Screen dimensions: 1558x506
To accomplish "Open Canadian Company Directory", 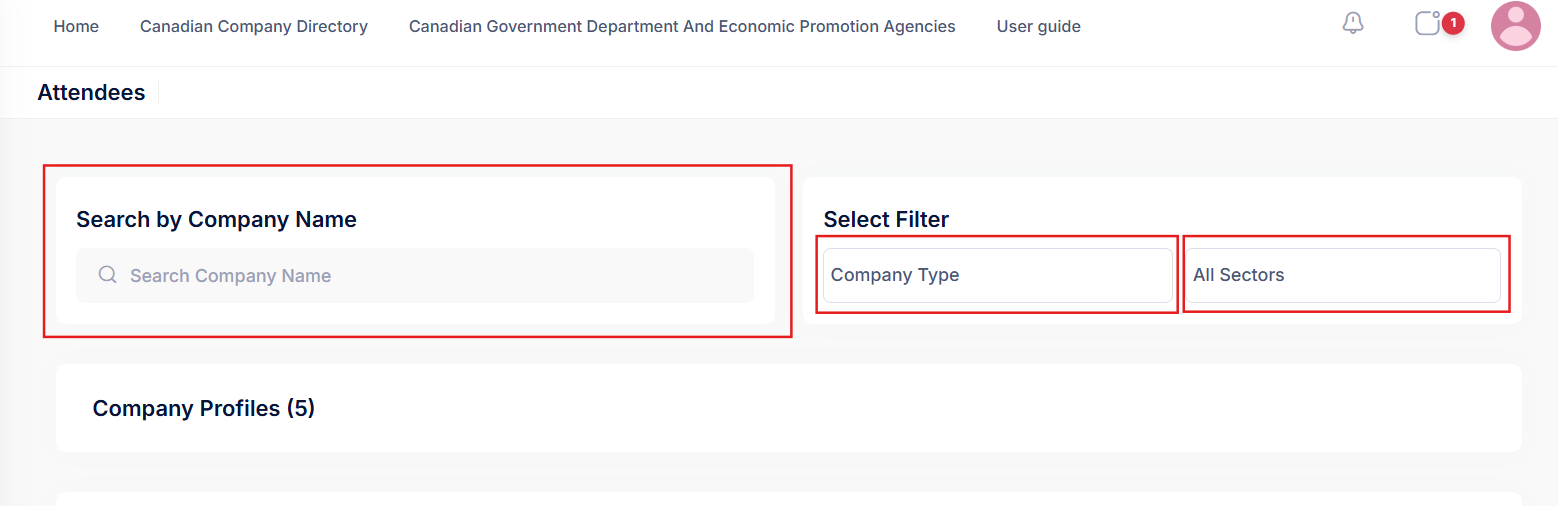I will click(x=254, y=27).
